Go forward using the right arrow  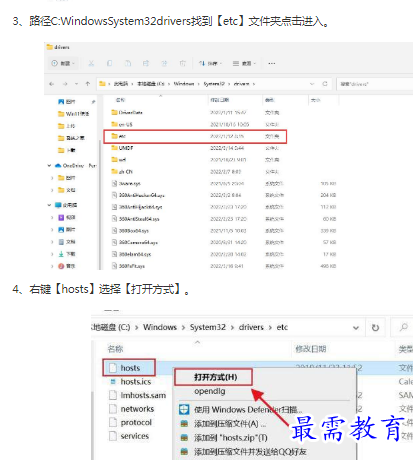pyautogui.click(x=65, y=84)
